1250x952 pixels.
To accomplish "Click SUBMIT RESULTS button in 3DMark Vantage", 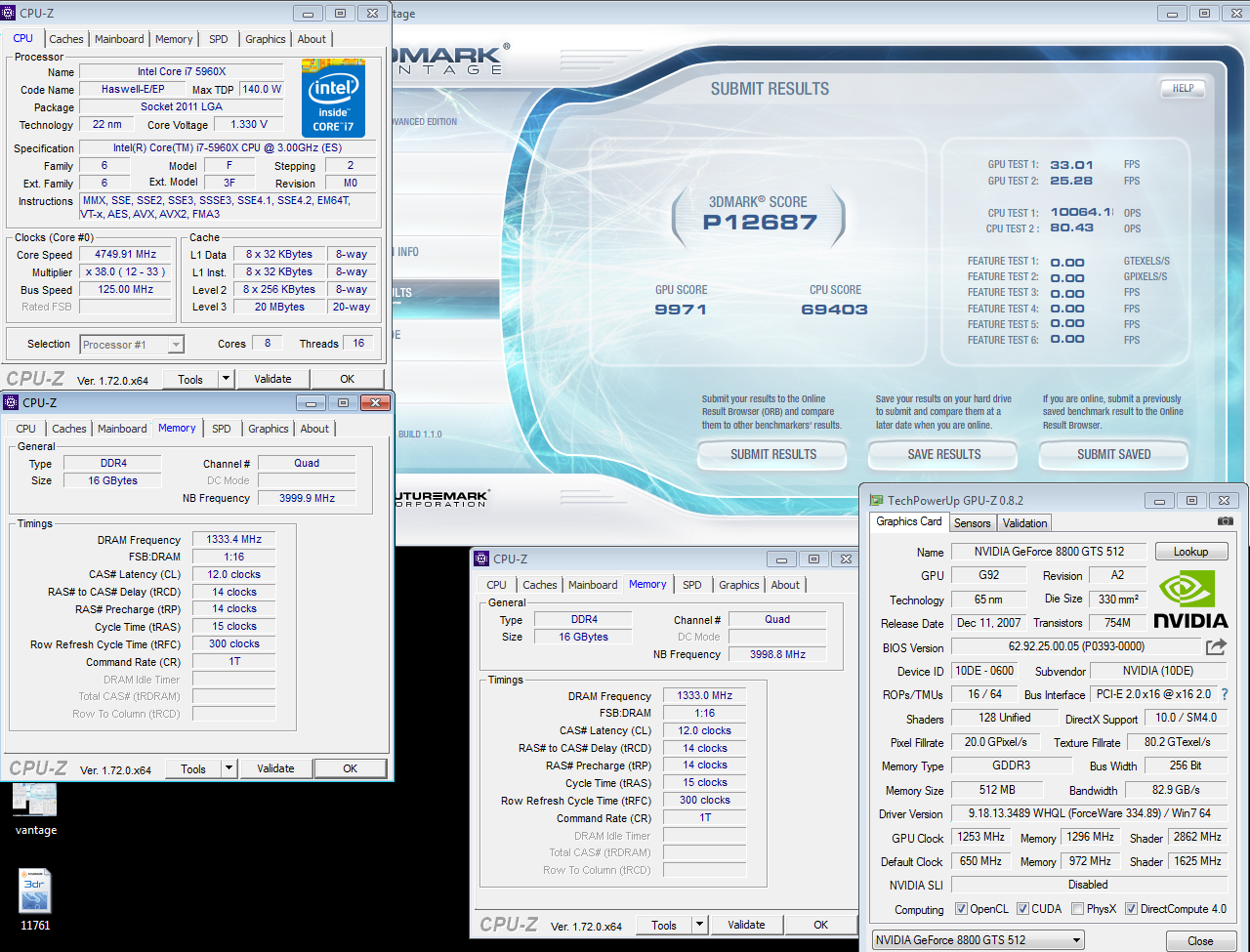I will tap(773, 454).
